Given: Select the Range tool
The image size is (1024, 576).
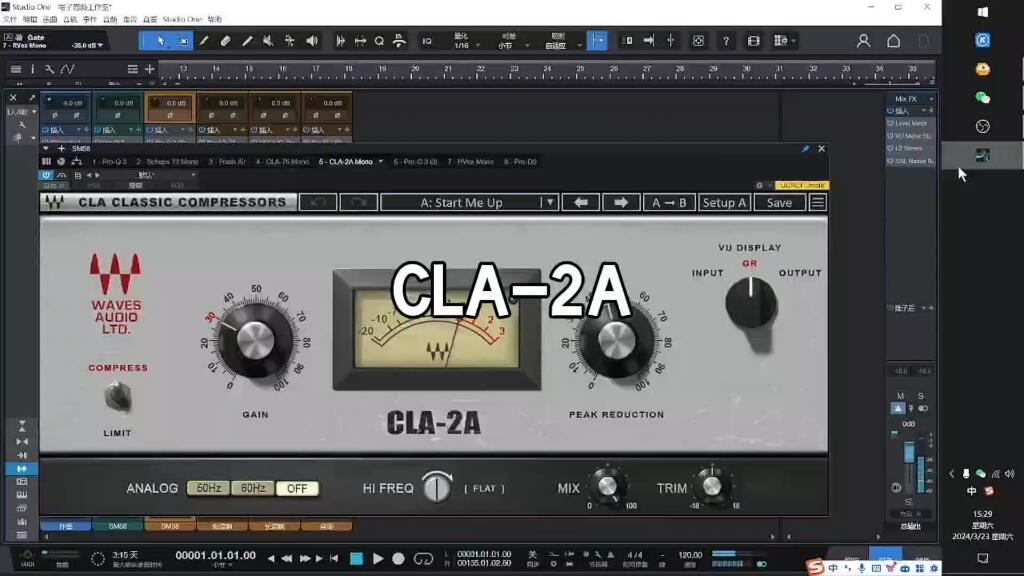Looking at the screenshot, I should coord(183,41).
